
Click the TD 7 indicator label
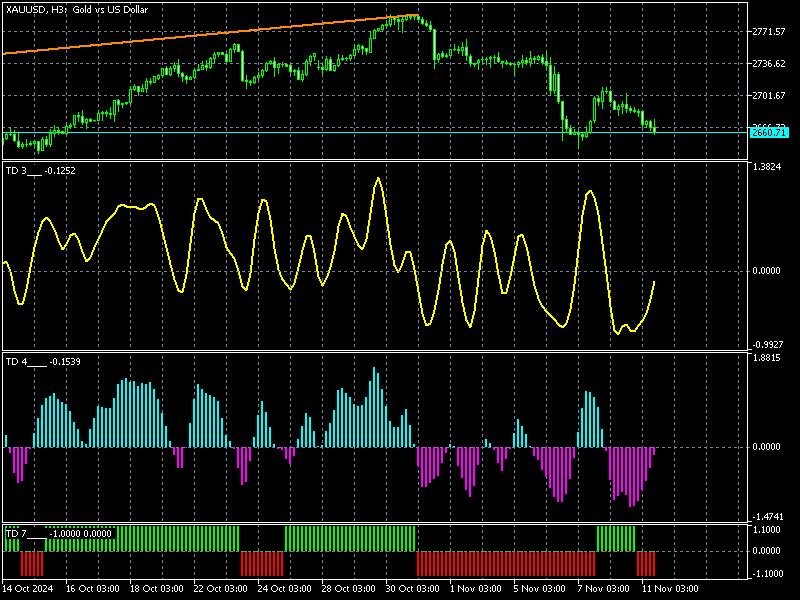[x=58, y=534]
